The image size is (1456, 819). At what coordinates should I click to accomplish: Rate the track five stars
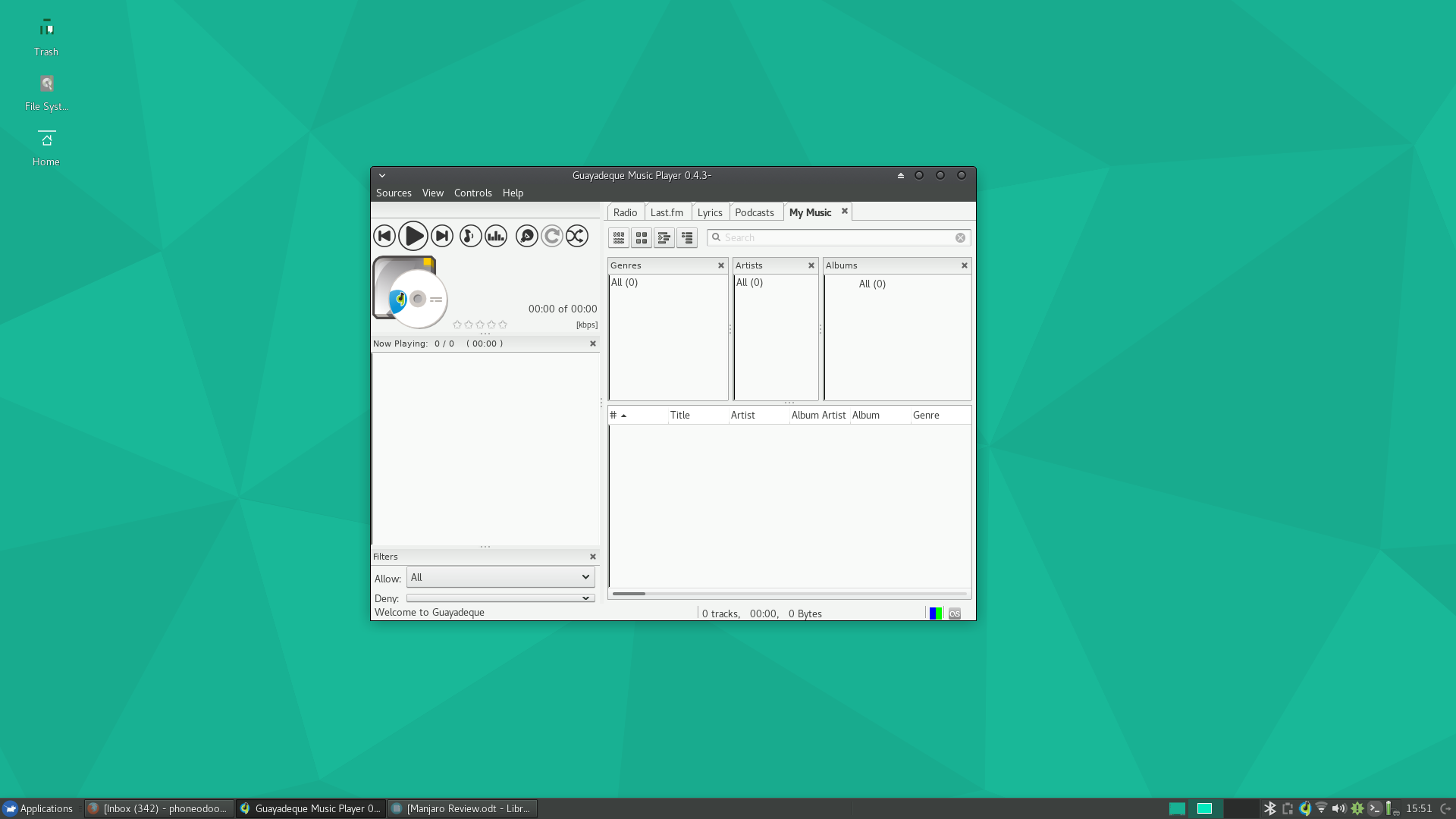(503, 325)
